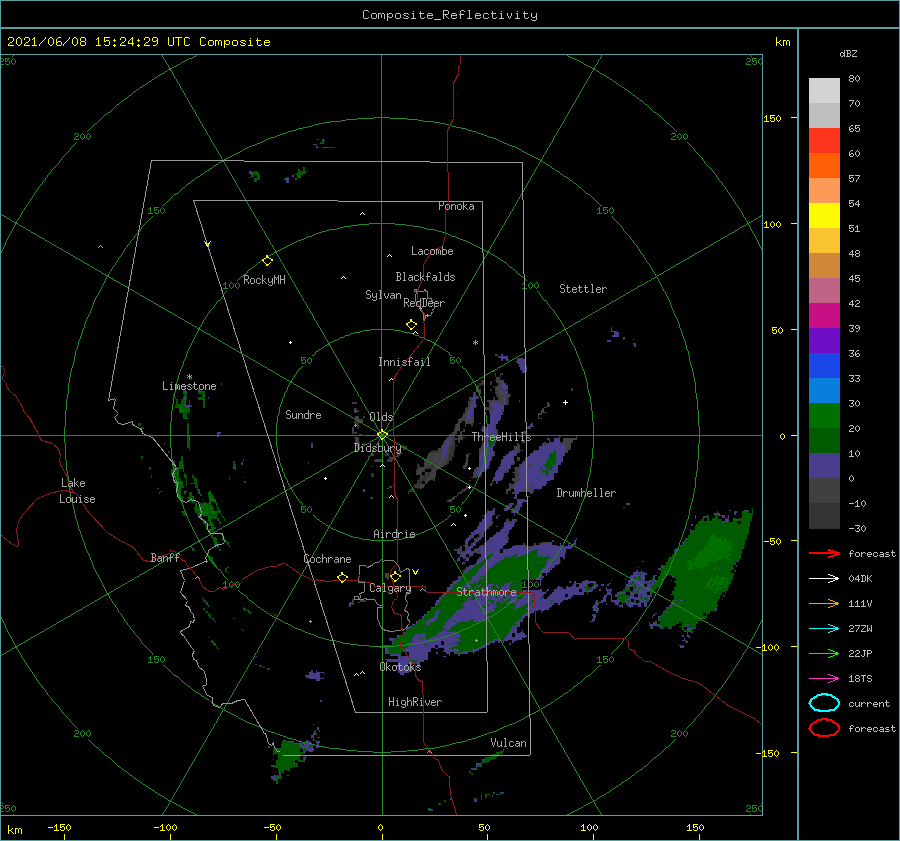This screenshot has width=900, height=841.
Task: Click the Ponoka city label
Action: pyautogui.click(x=456, y=206)
